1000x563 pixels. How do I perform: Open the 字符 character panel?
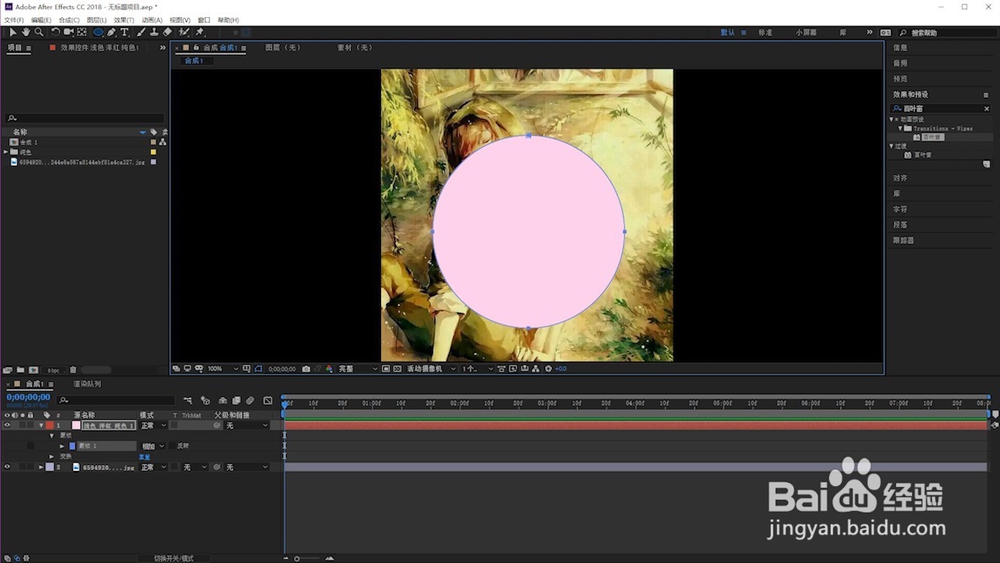[x=900, y=209]
